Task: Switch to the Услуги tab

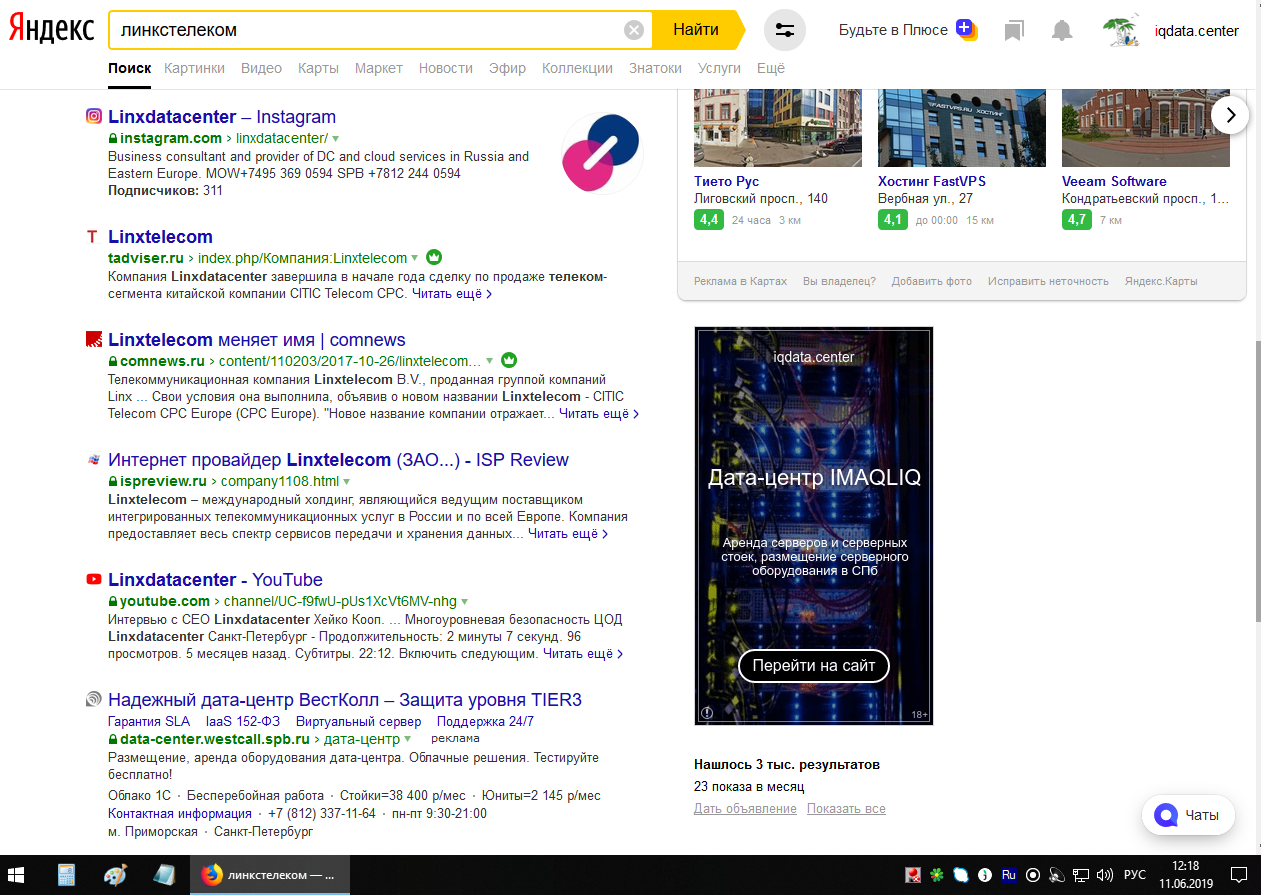Action: pos(719,68)
